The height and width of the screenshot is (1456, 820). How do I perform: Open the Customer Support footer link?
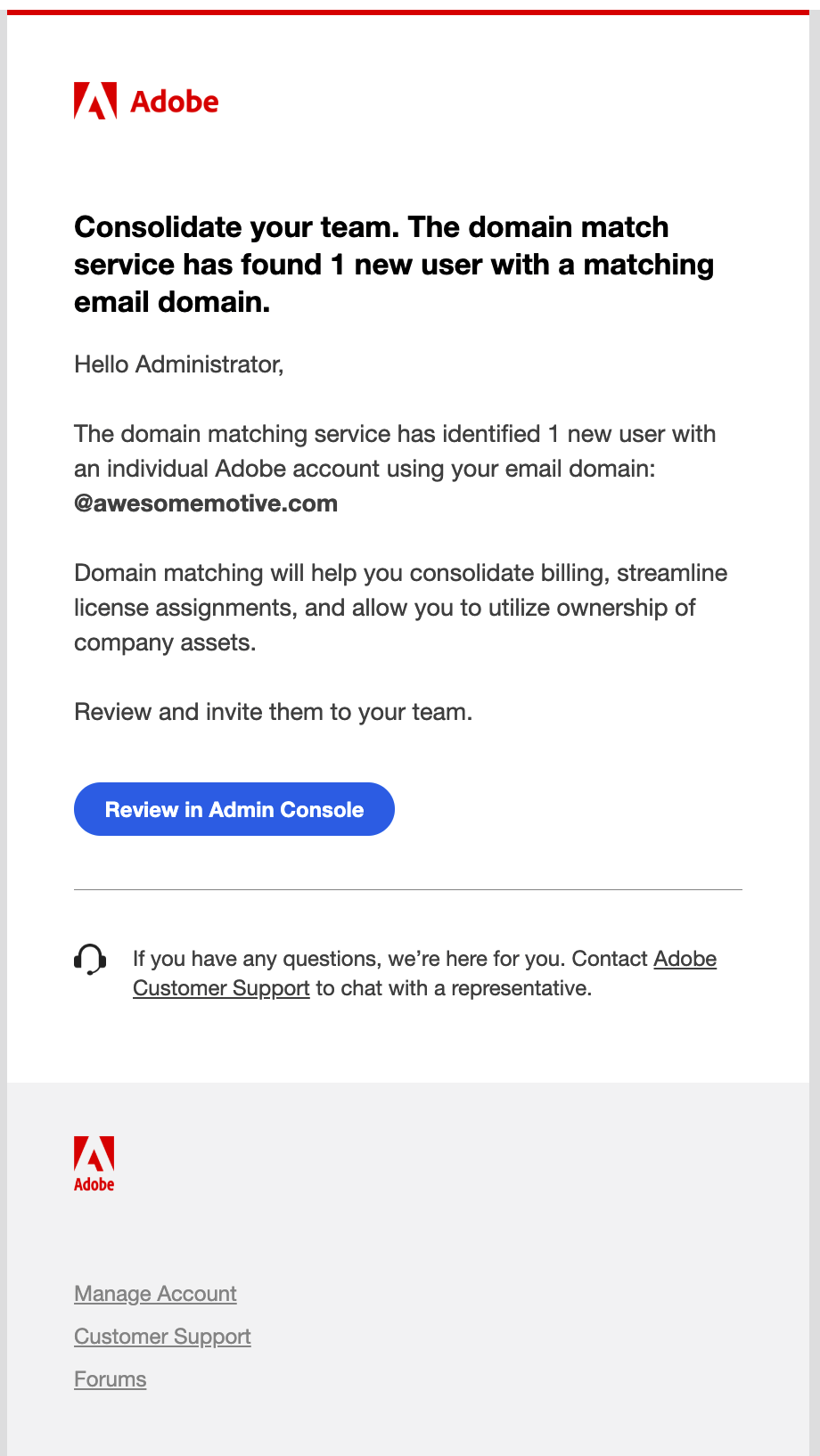(x=161, y=1337)
